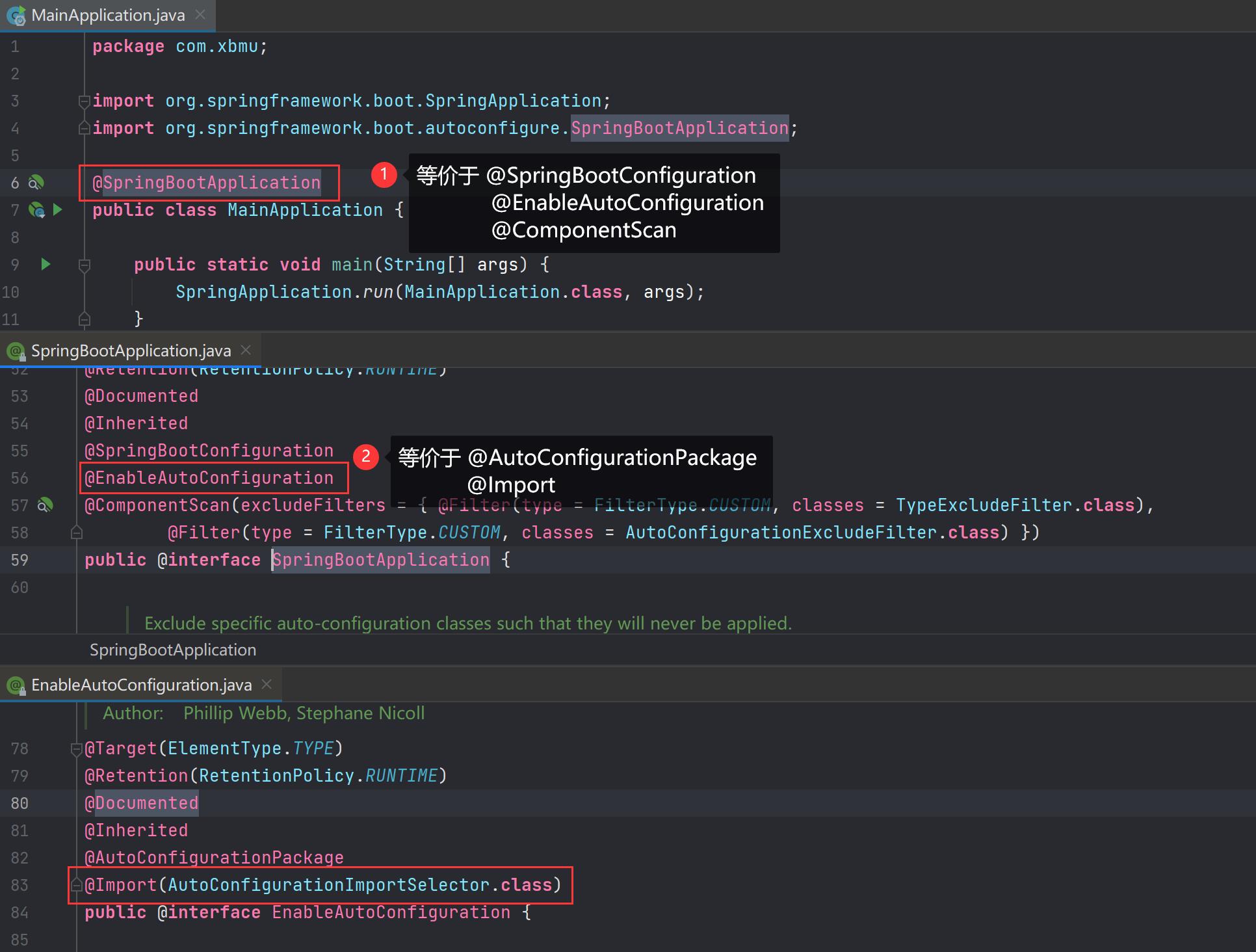Click the EnableAutoConfiguration.java tab annotation icon

click(x=16, y=685)
